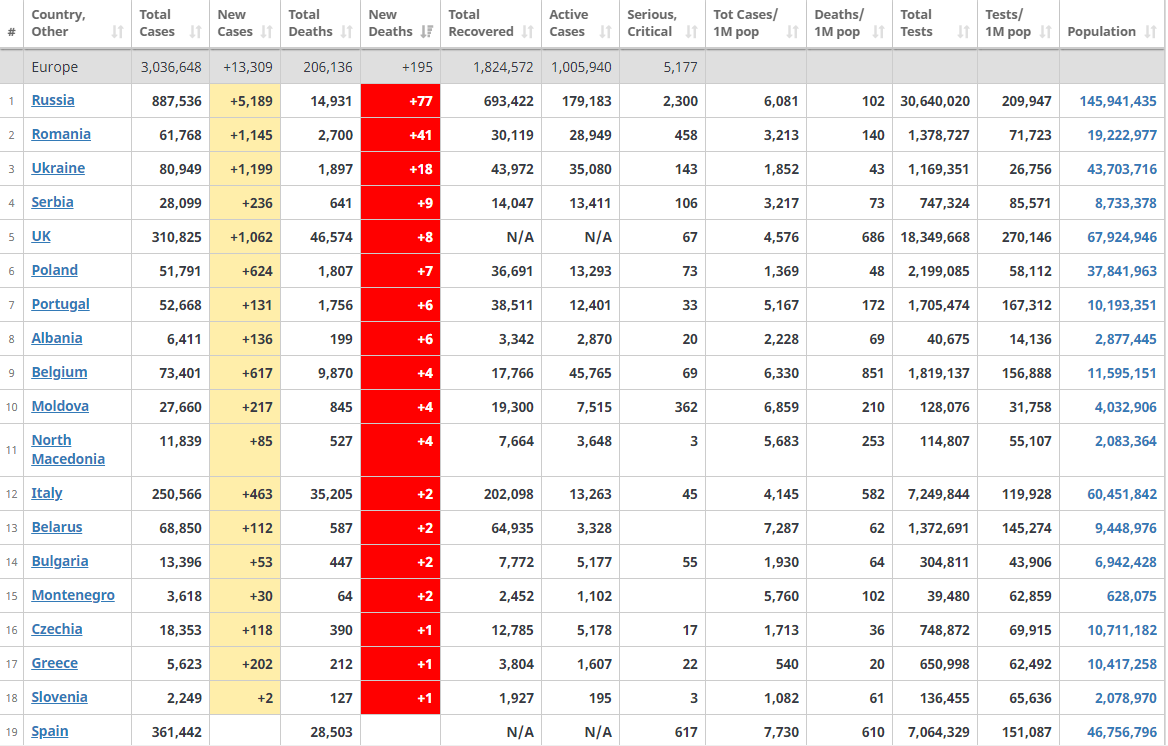
Task: Click sort arrows icon in Total Recovered header
Action: [528, 32]
